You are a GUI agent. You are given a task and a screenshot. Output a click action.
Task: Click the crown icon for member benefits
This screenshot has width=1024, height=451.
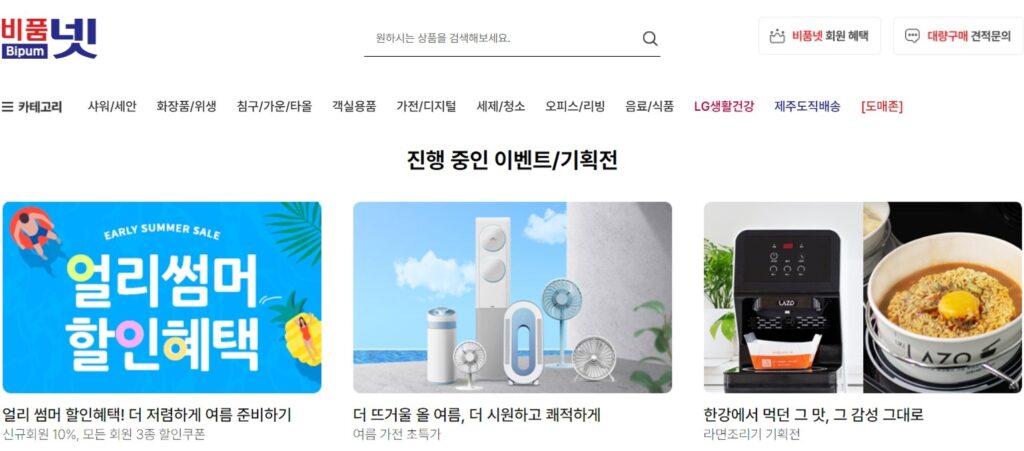[x=777, y=36]
